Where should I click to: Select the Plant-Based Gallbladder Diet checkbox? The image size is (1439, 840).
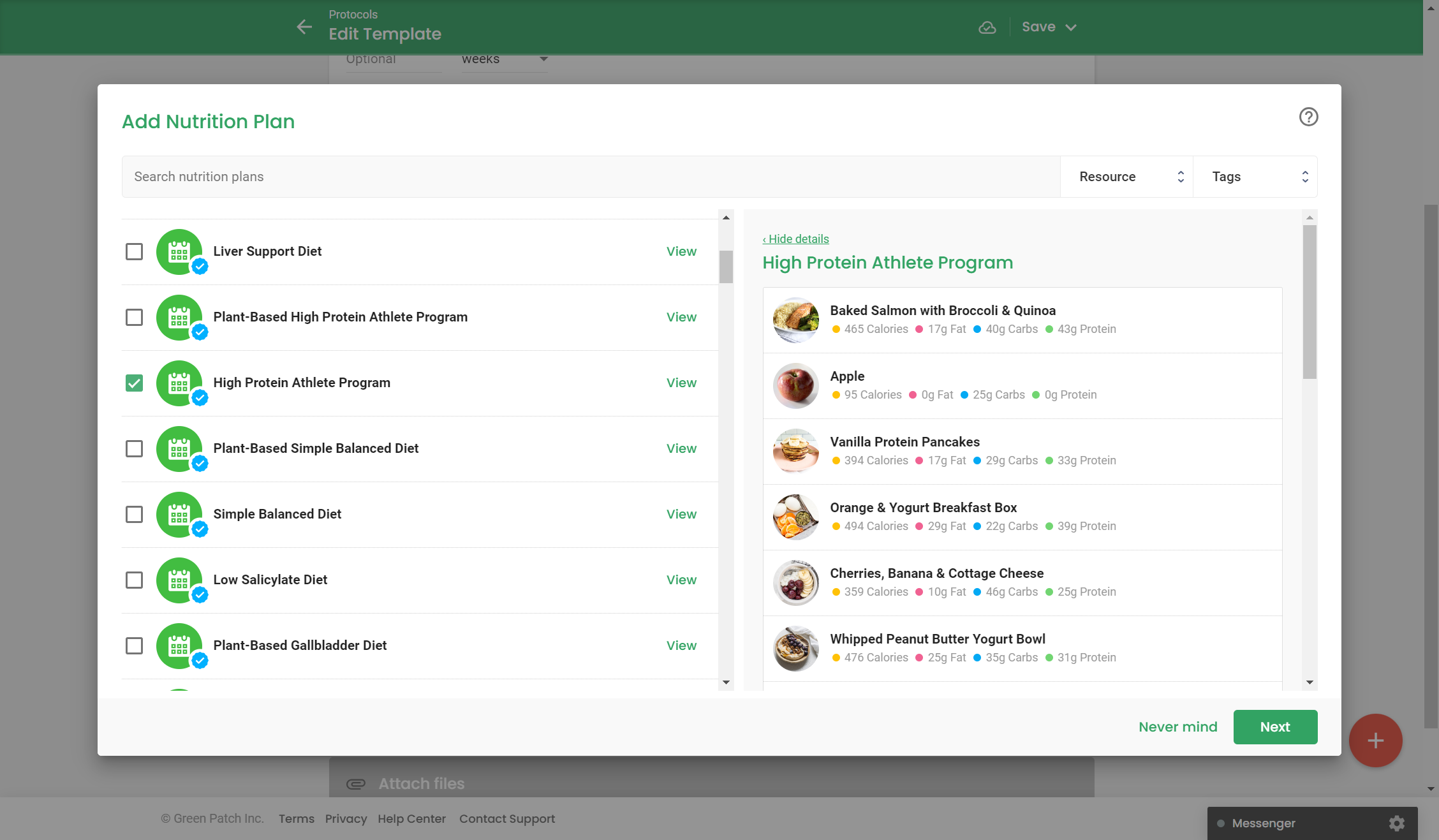[x=134, y=645]
